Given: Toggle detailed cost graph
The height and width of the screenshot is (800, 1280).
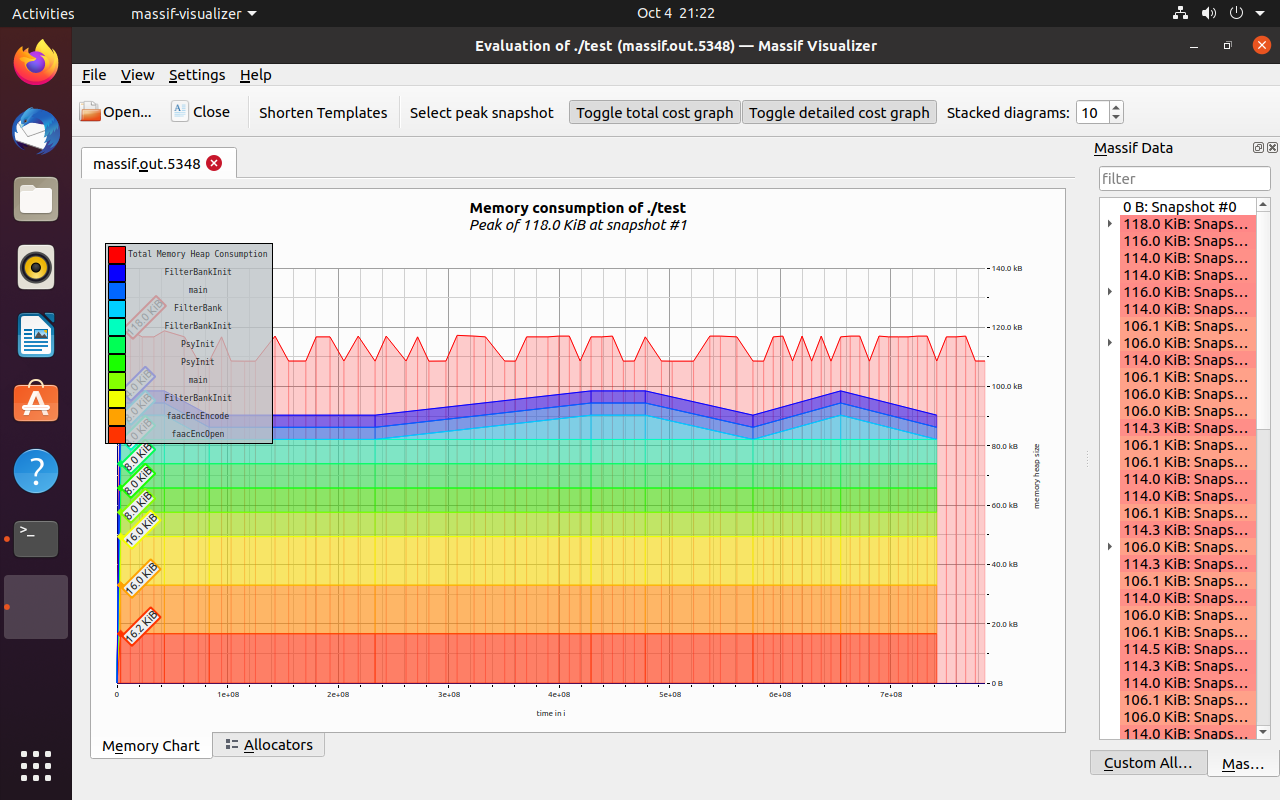Looking at the screenshot, I should point(839,112).
